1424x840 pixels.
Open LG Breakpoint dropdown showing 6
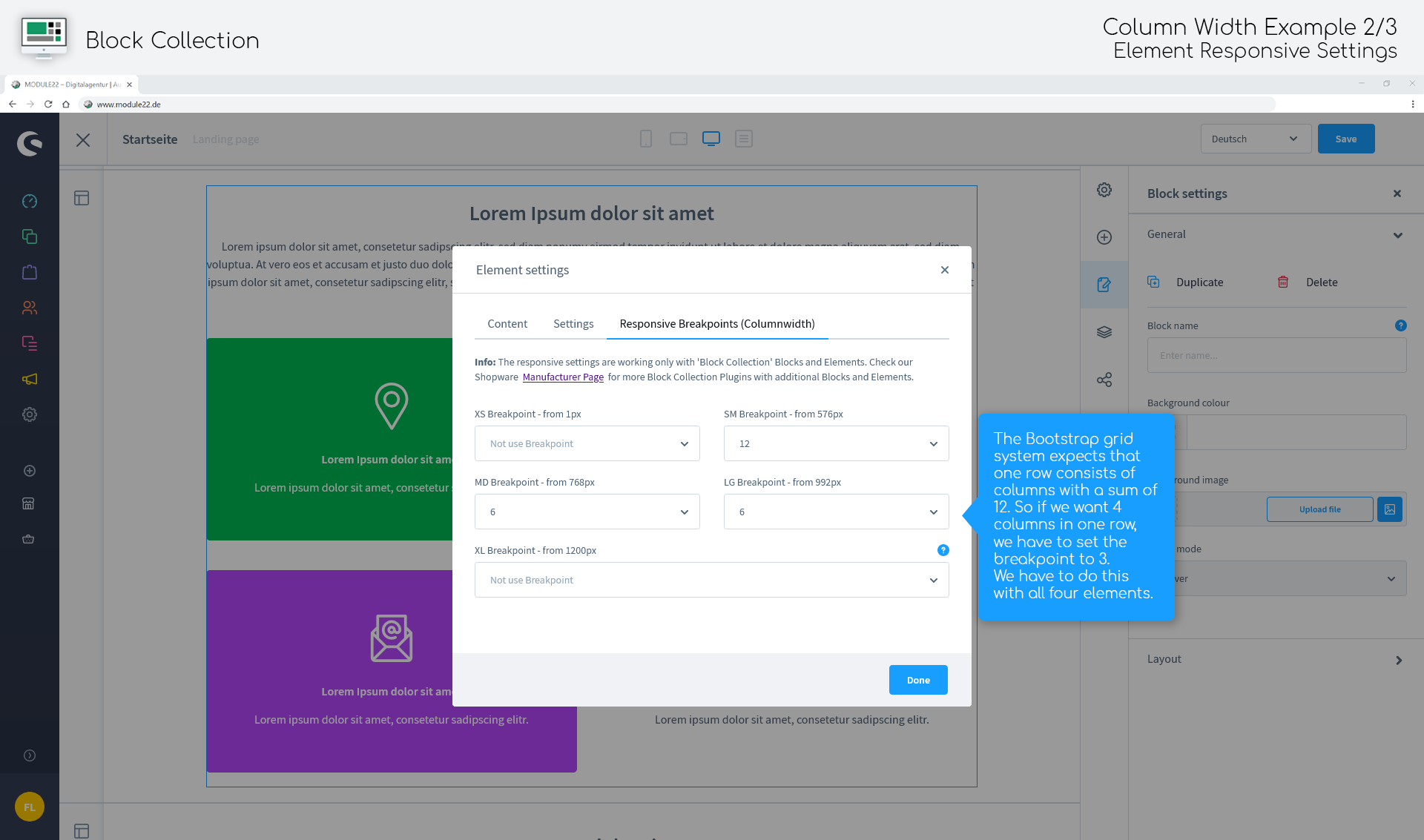click(x=837, y=512)
